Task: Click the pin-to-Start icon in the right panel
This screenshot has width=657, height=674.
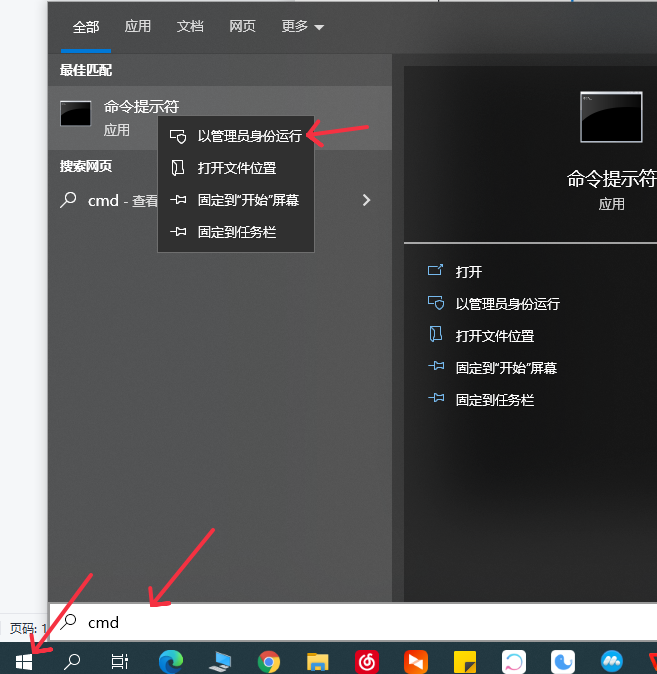Action: [x=436, y=366]
